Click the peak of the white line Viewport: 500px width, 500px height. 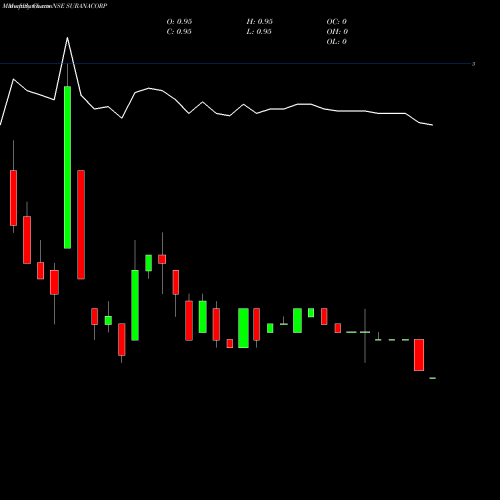(x=67, y=38)
